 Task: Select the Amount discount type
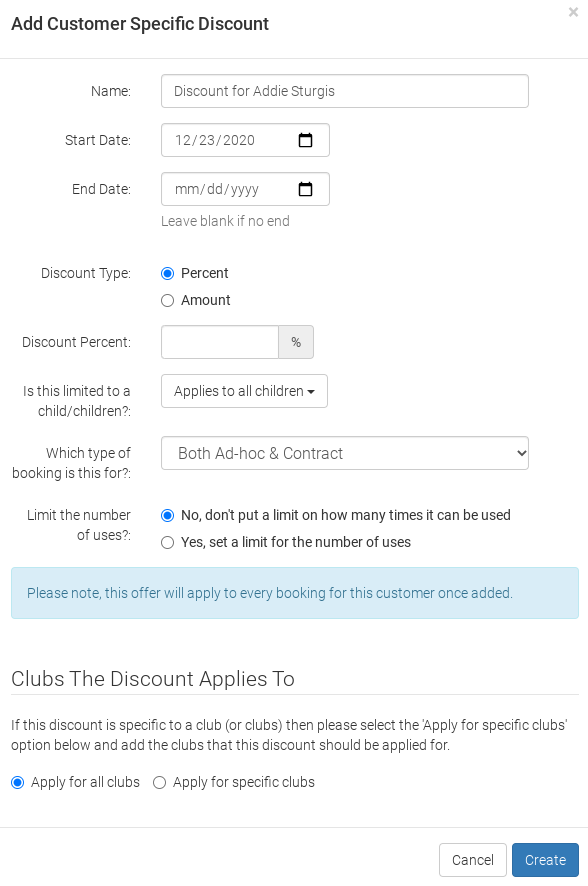pyautogui.click(x=167, y=301)
